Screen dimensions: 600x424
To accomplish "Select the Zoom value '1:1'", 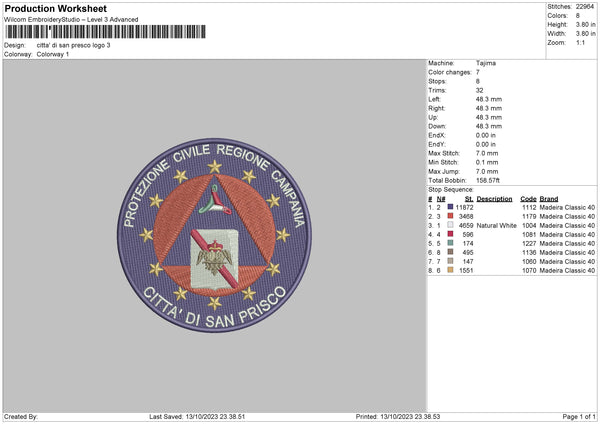I will pyautogui.click(x=580, y=42).
